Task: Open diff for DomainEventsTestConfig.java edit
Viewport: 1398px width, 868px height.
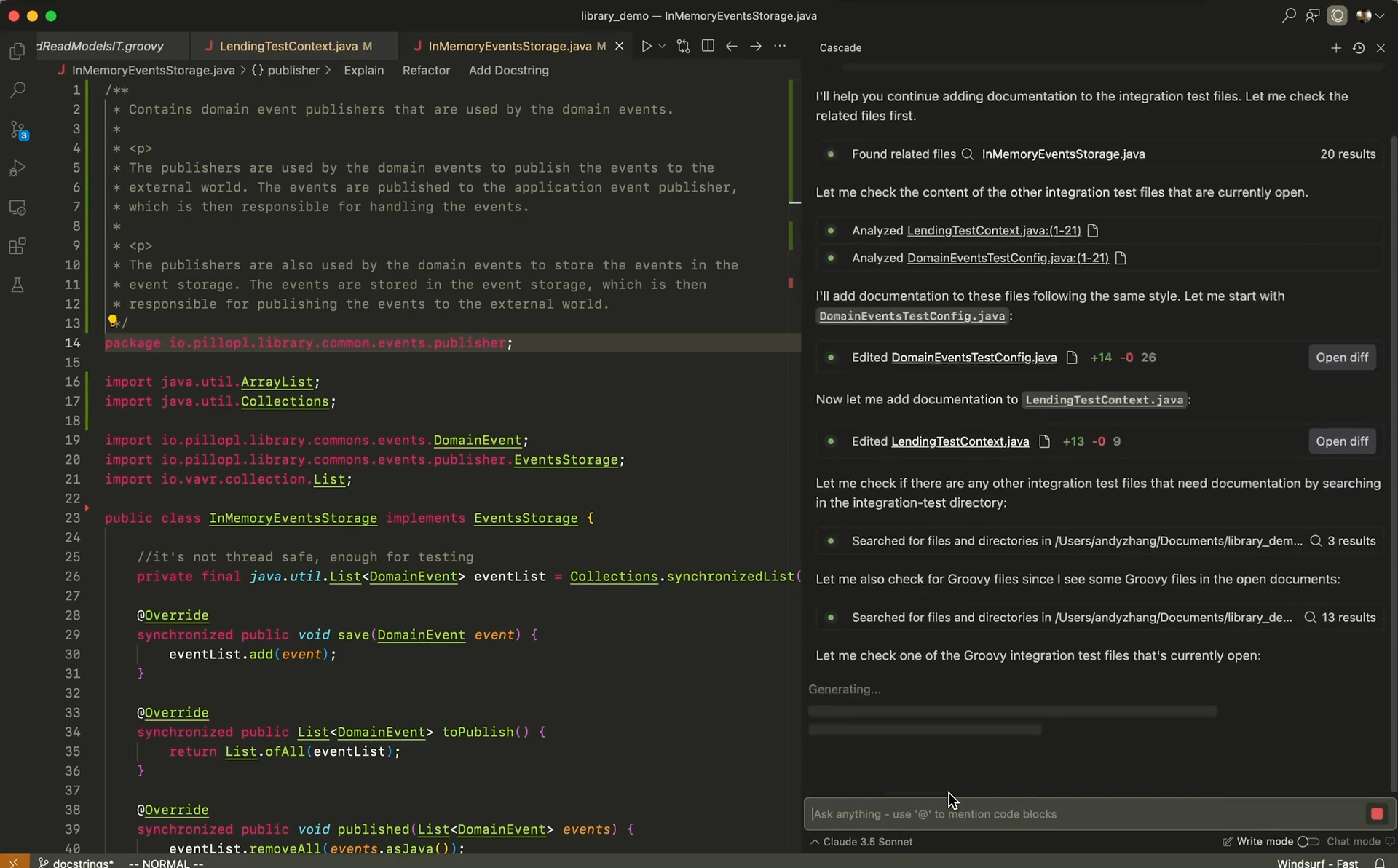Action: point(1341,358)
